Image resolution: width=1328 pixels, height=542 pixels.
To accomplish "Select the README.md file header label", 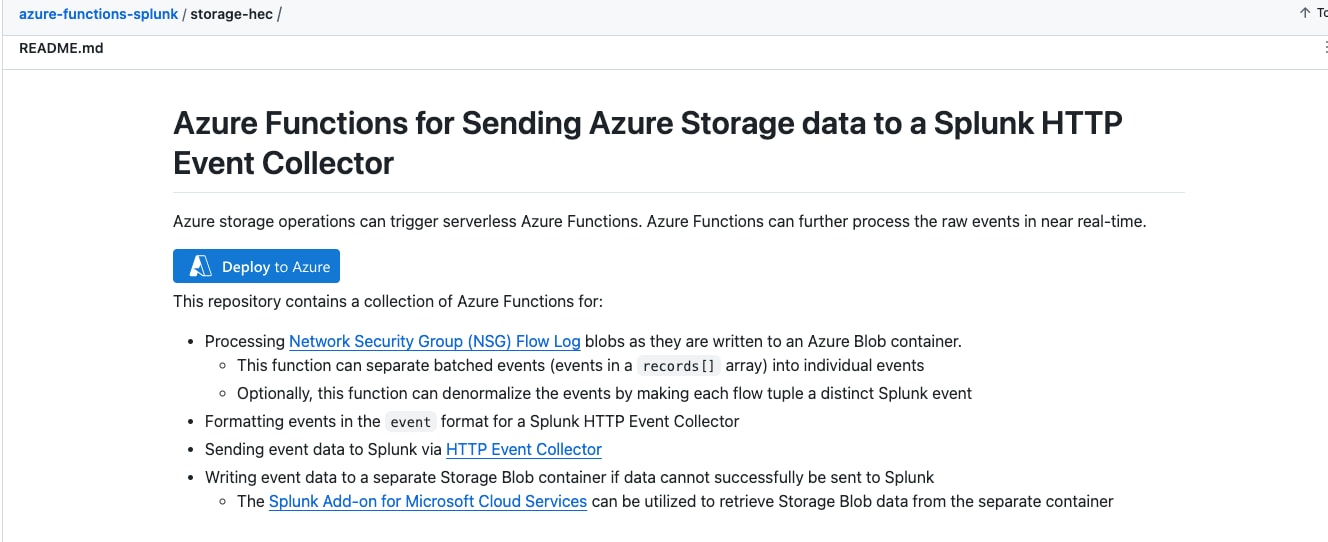I will pos(61,48).
